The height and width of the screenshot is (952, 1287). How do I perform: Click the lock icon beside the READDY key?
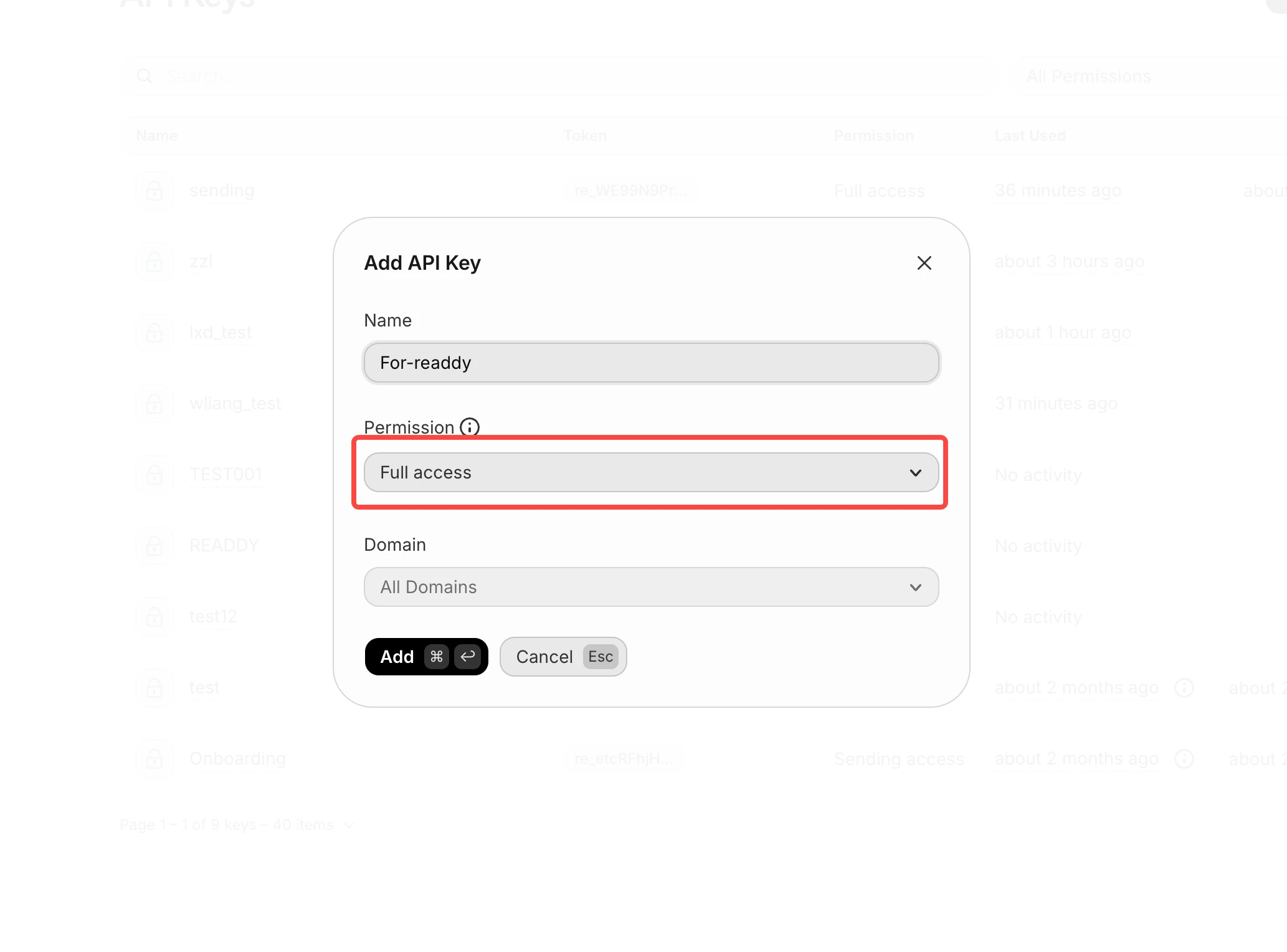point(154,545)
